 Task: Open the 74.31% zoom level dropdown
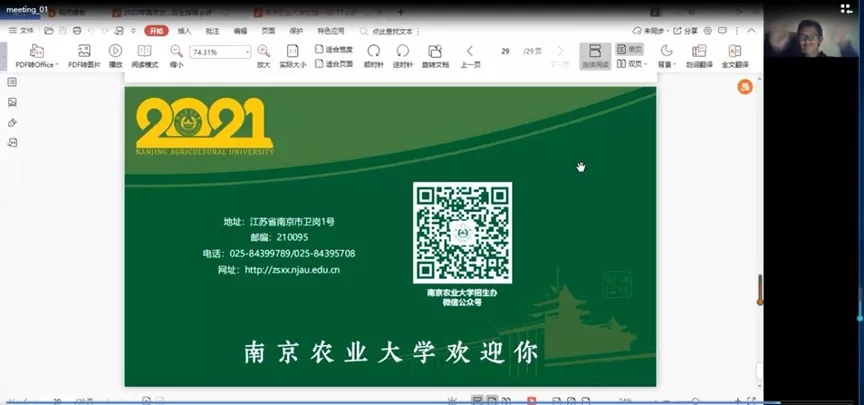pyautogui.click(x=245, y=52)
